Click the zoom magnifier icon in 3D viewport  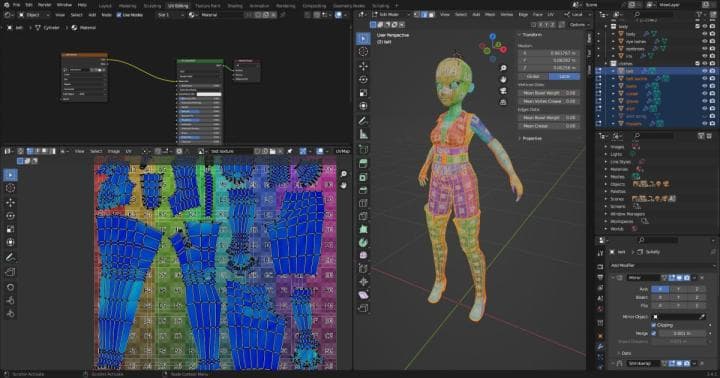pos(503,68)
